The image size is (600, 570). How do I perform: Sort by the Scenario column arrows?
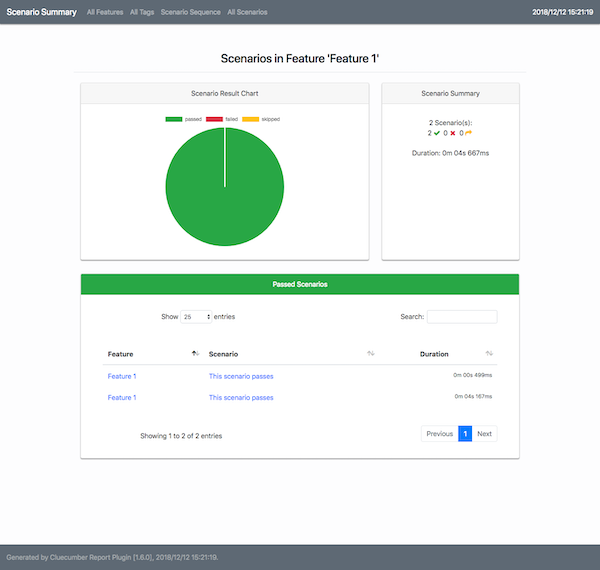(x=370, y=353)
